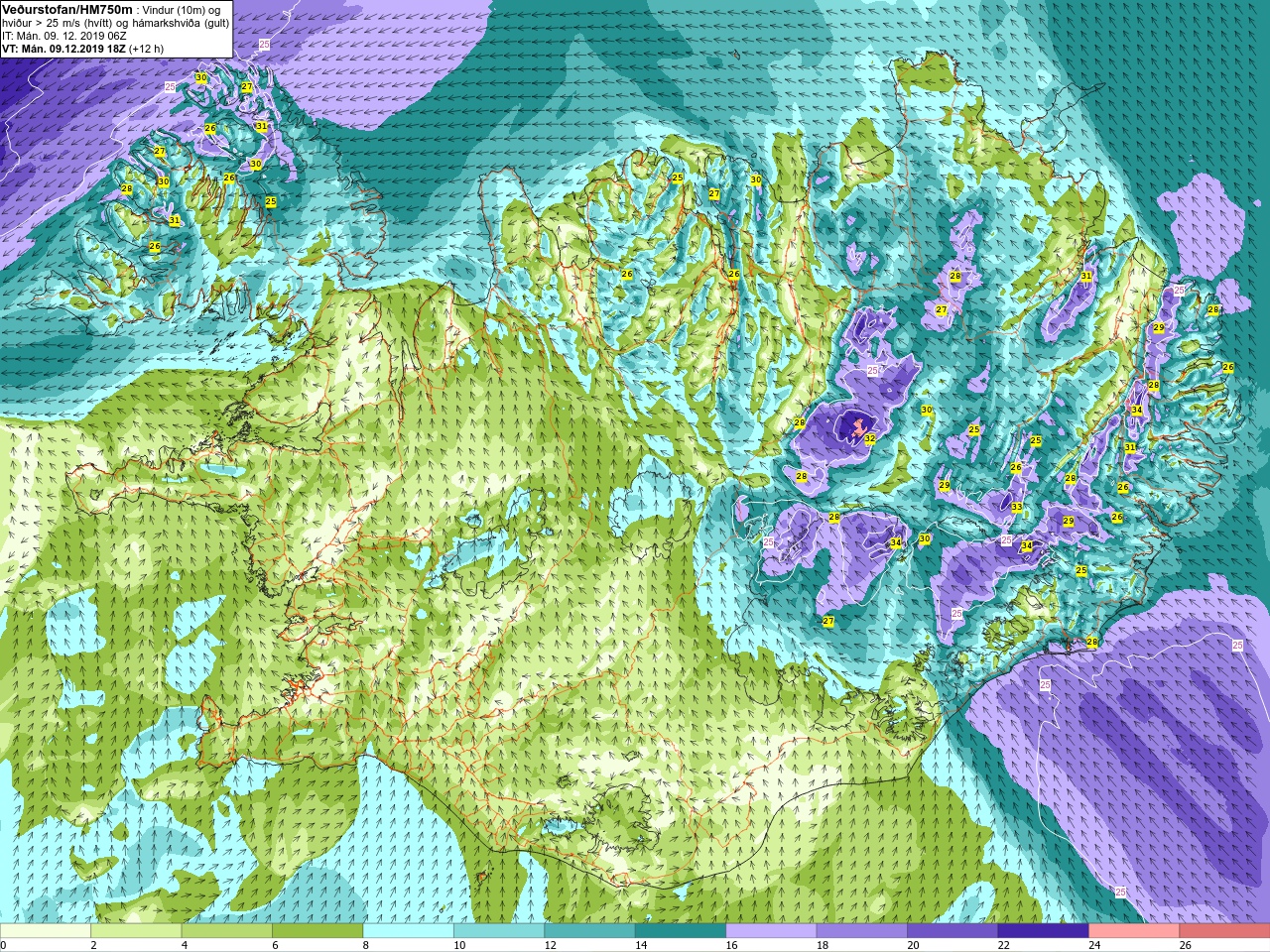Click the legend scale value 20
This screenshot has width=1270, height=952.
(914, 945)
